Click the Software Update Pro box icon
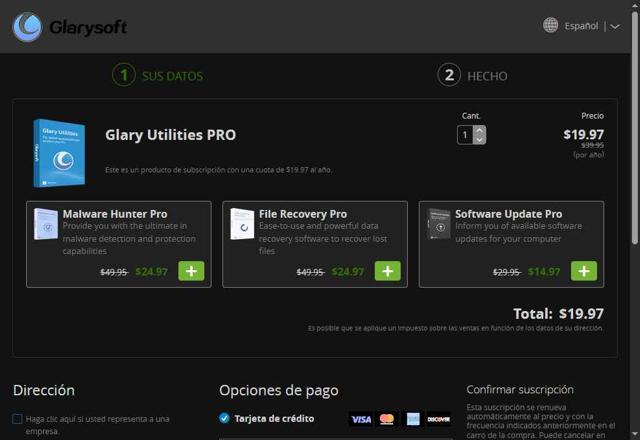The image size is (640, 440). (x=439, y=224)
